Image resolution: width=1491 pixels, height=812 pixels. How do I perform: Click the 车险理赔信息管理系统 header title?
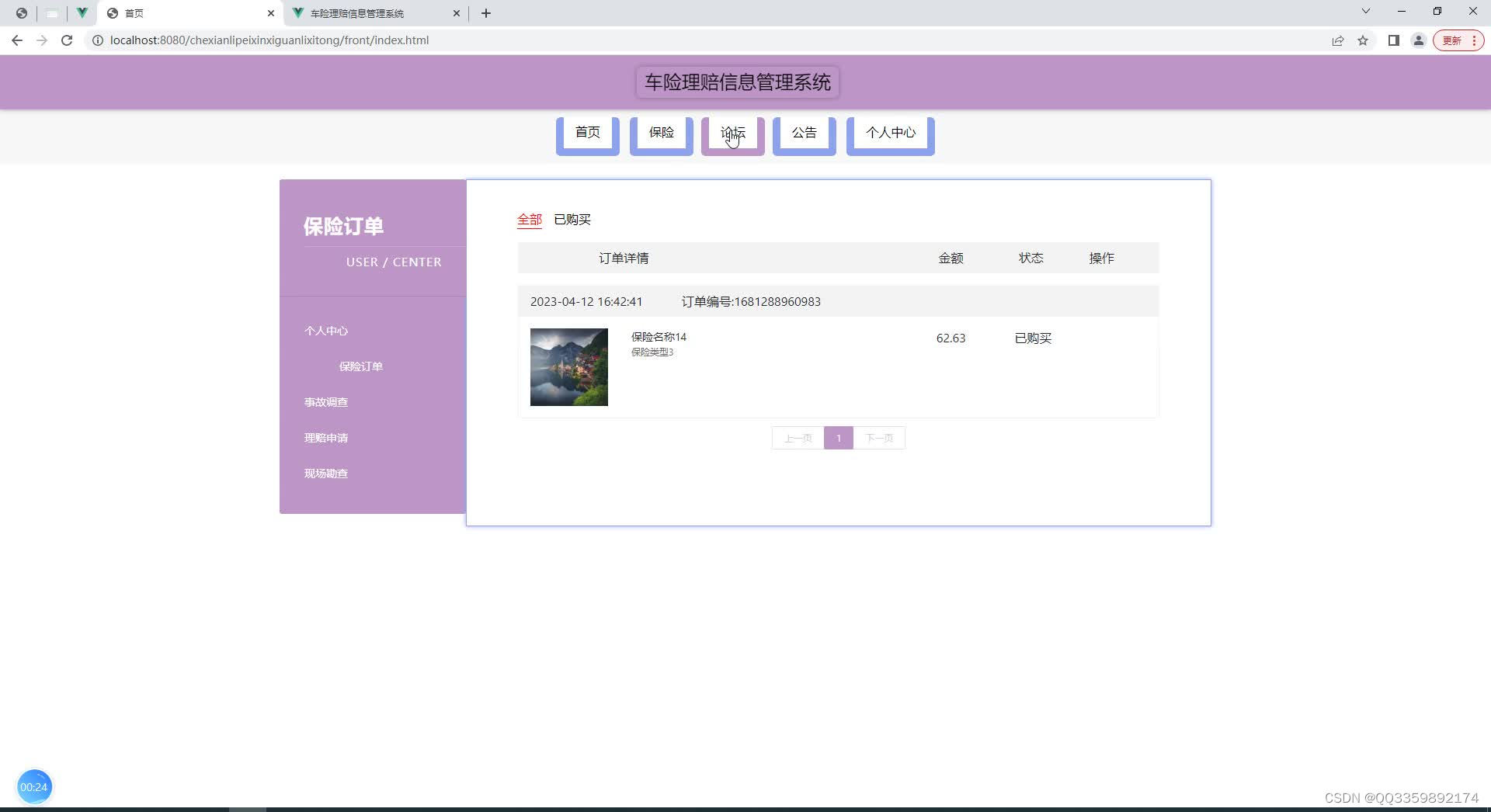click(x=738, y=82)
